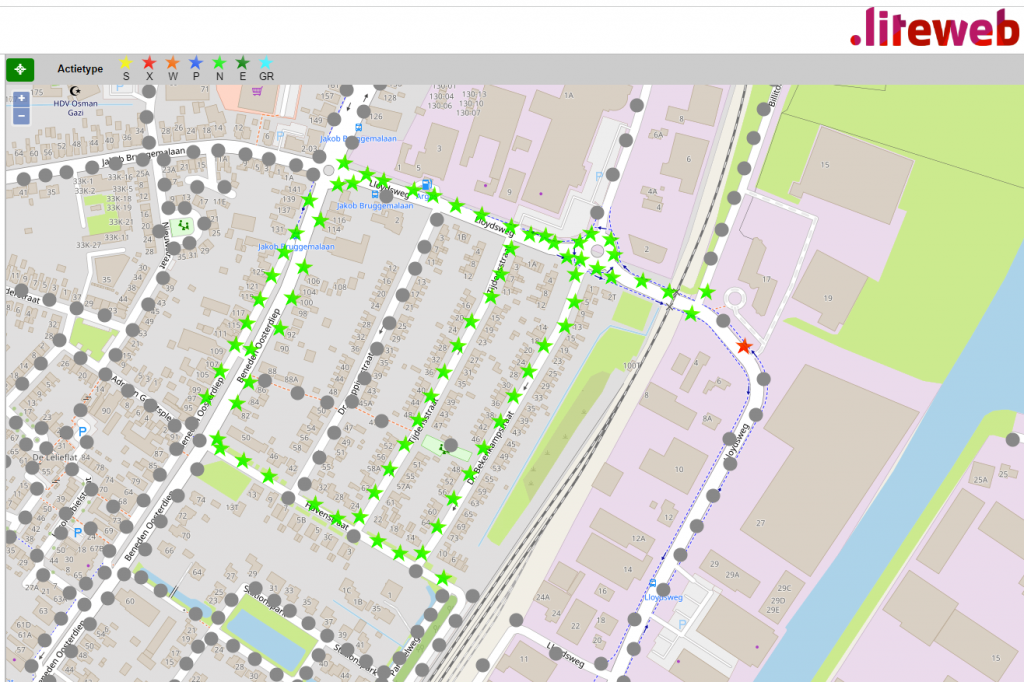Screen dimensions: 1024x682
Task: Click the light gray circle at Lloydsweg junction
Action: click(329, 171)
